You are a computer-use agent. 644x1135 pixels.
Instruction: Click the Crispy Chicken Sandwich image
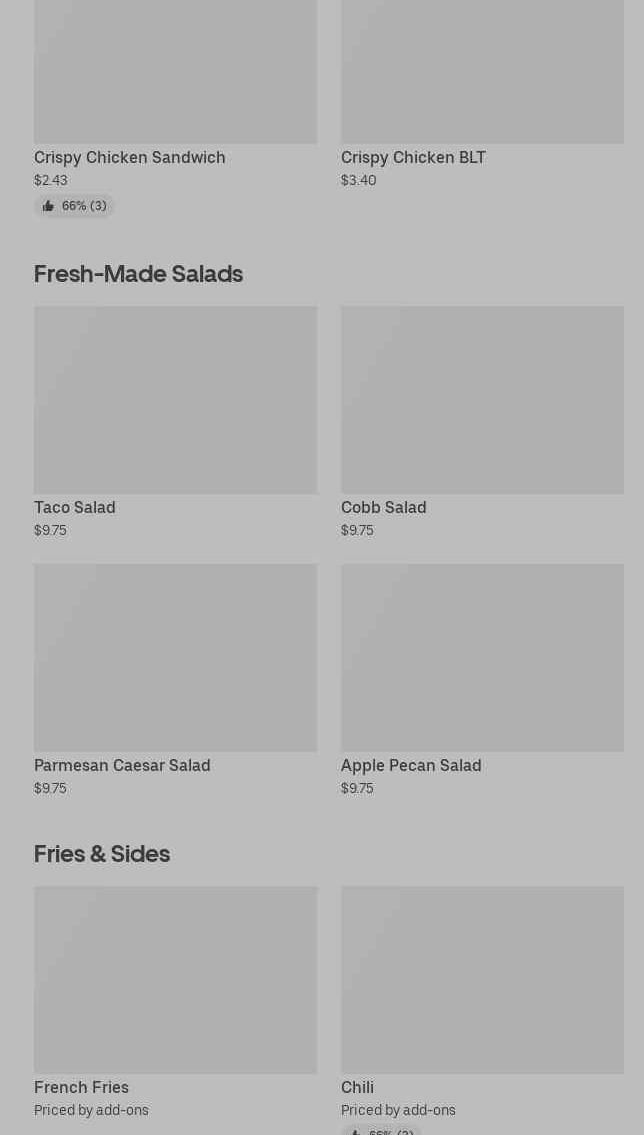(x=175, y=70)
